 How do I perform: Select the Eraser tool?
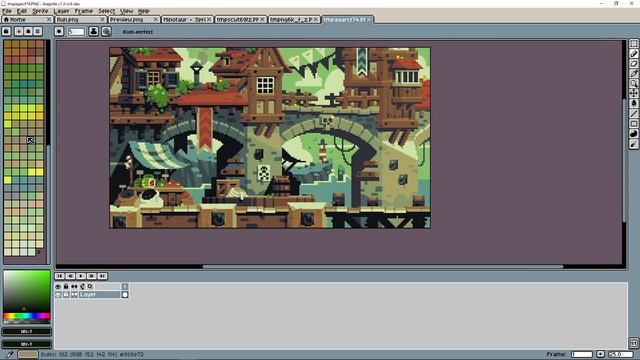633,64
